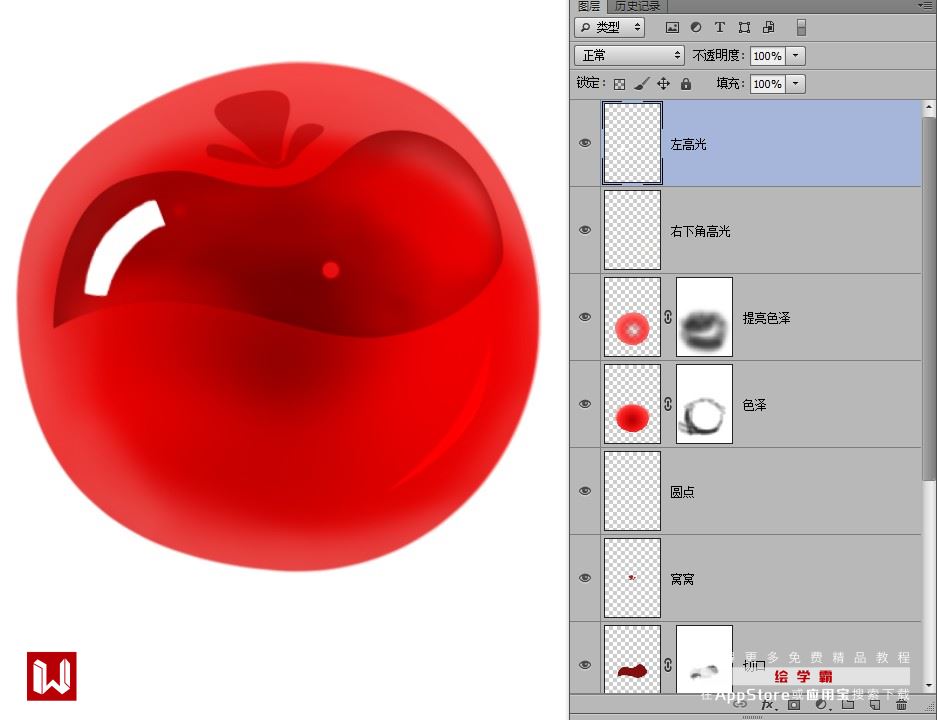Screen dimensions: 937x720
Task: Click the 圆点 layer name
Action: (682, 492)
